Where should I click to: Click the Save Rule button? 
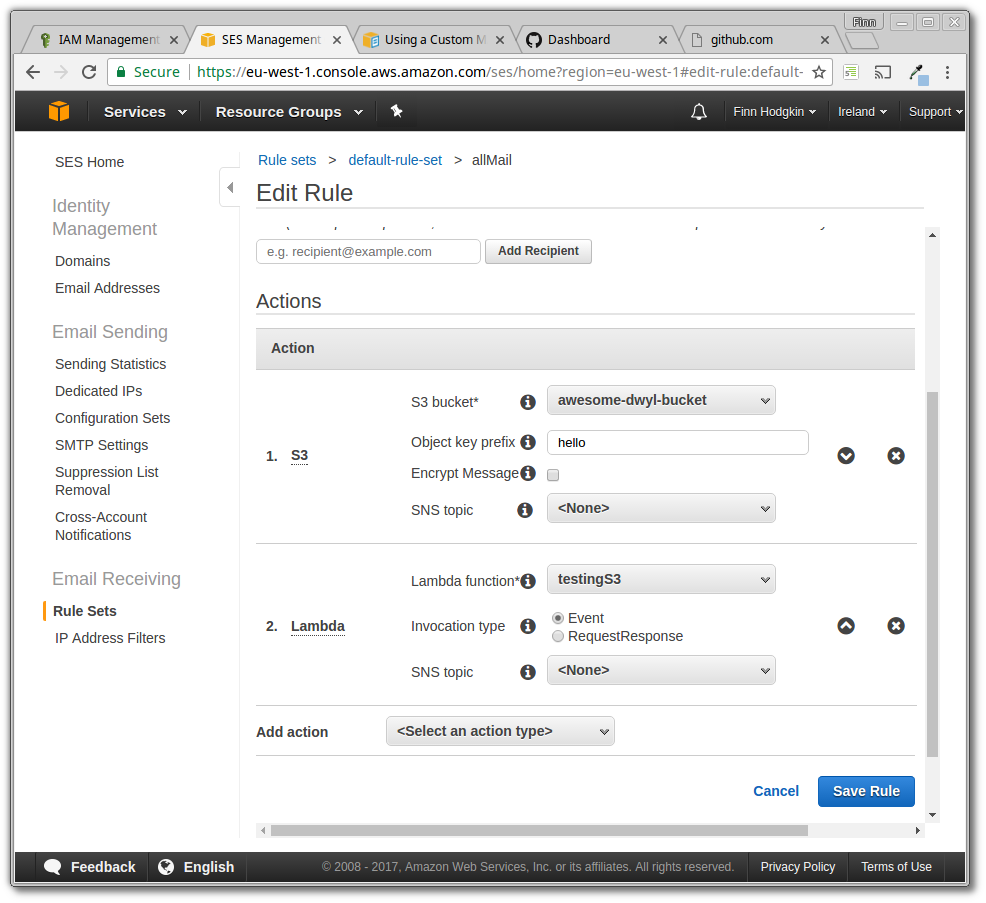[866, 791]
